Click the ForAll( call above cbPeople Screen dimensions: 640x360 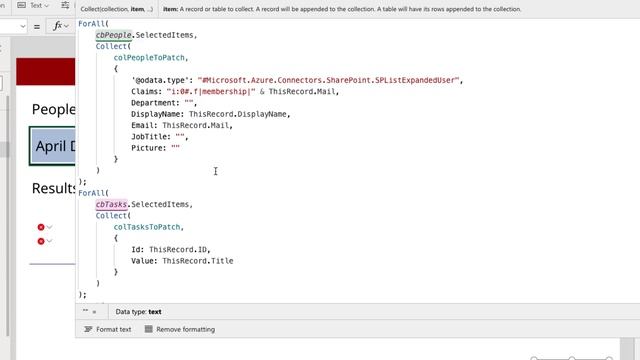pos(93,24)
